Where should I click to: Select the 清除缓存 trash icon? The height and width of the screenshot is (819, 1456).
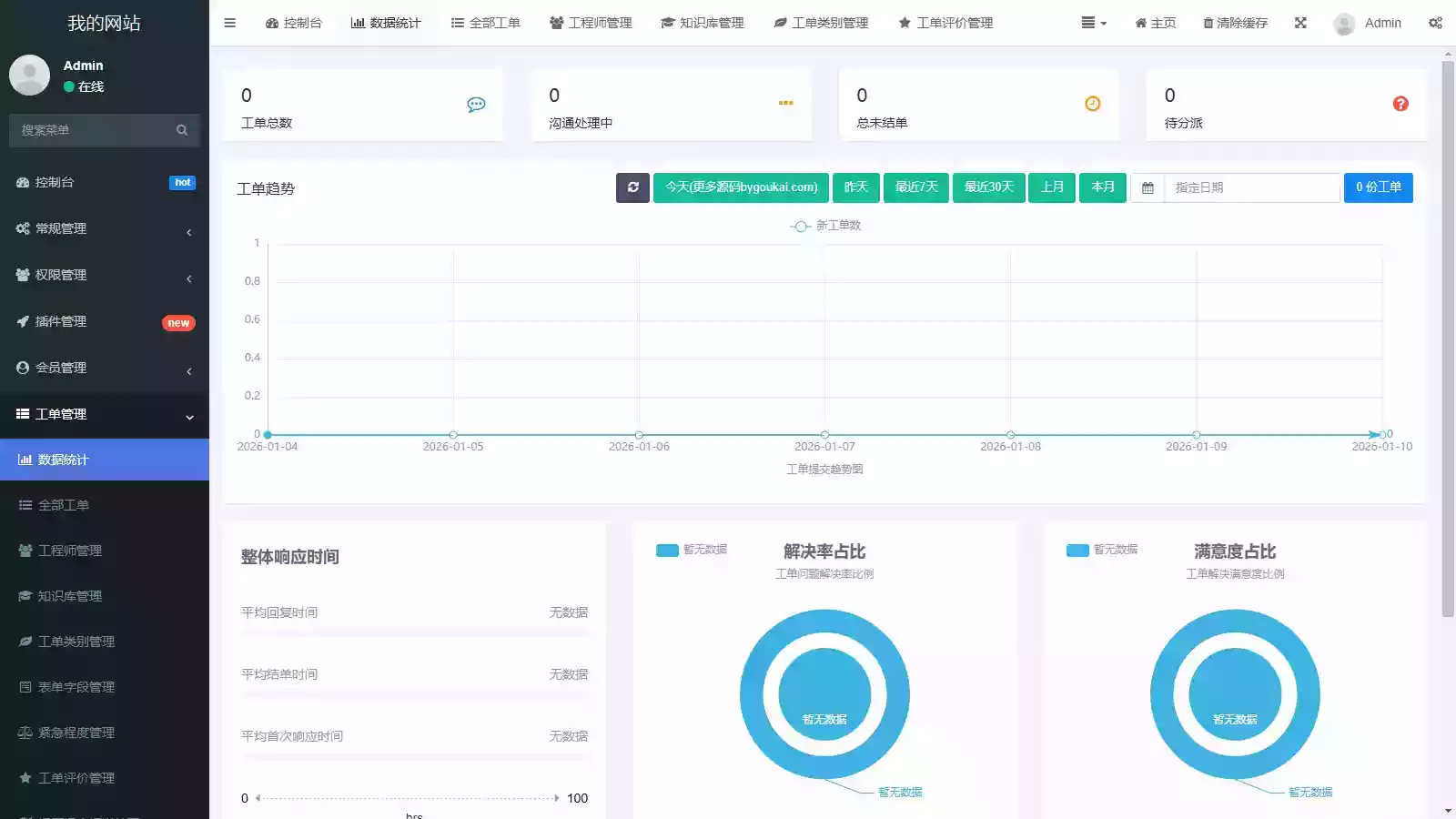point(1206,23)
